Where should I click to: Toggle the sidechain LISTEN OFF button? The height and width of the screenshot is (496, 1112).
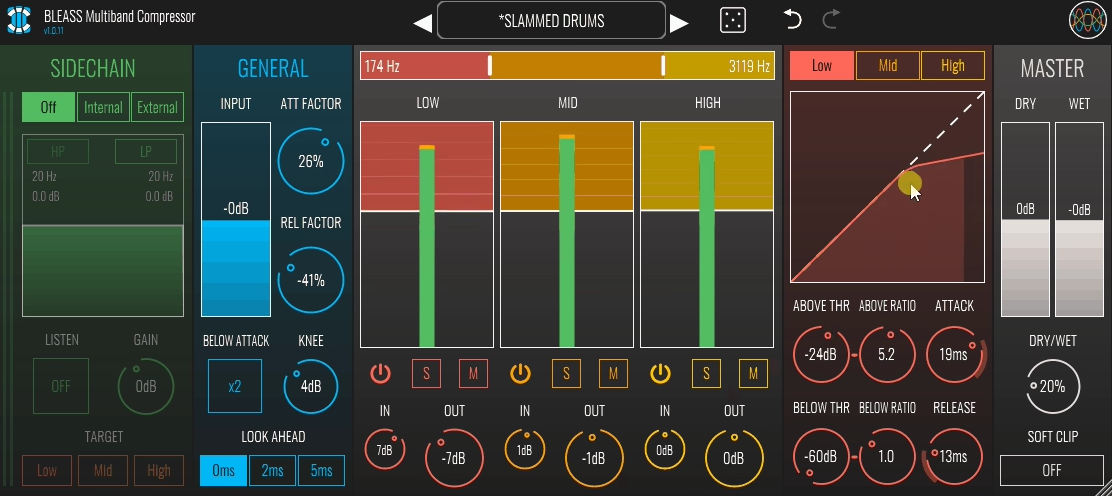point(61,386)
